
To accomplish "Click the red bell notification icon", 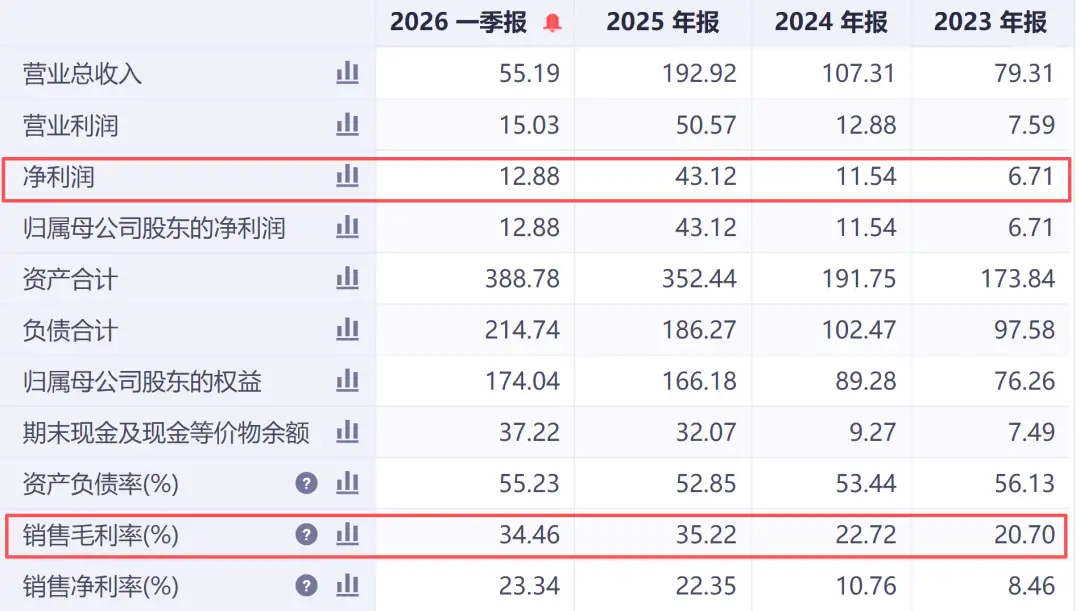I will (x=552, y=23).
